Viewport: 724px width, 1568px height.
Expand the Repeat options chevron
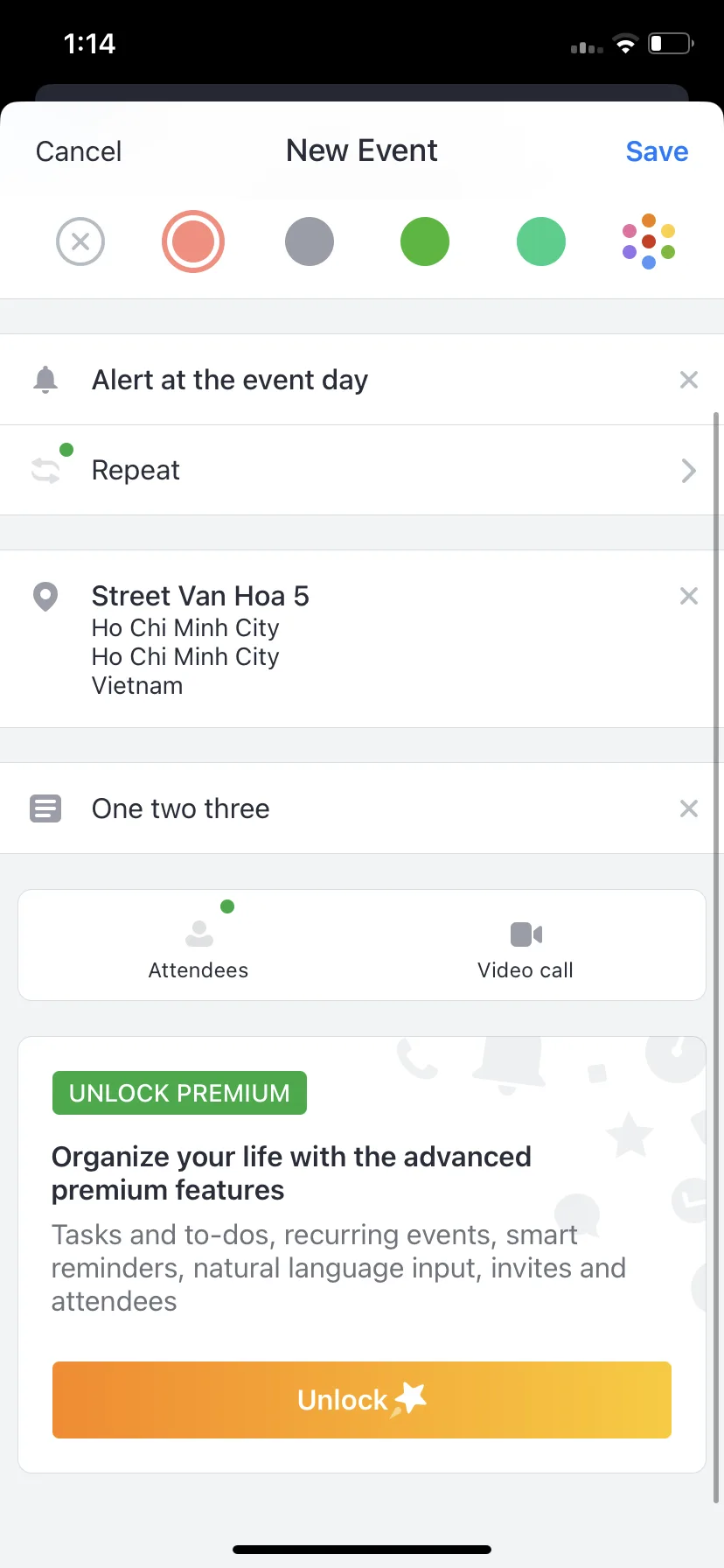pos(689,471)
